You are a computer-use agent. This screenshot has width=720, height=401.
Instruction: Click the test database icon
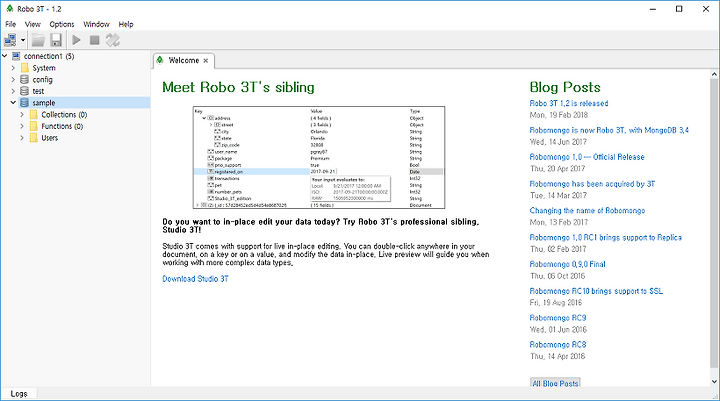pos(25,91)
